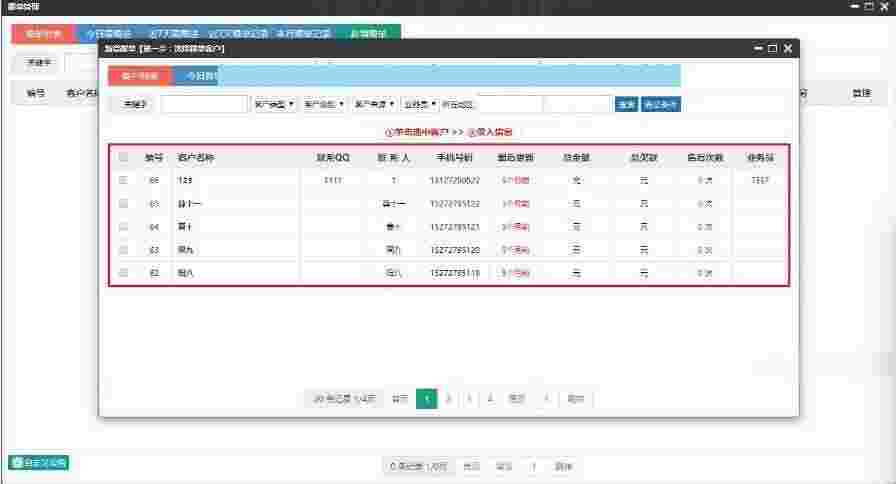Screen dimensions: 896x484
Task: Open the red first tab of background window
Action: [43, 34]
